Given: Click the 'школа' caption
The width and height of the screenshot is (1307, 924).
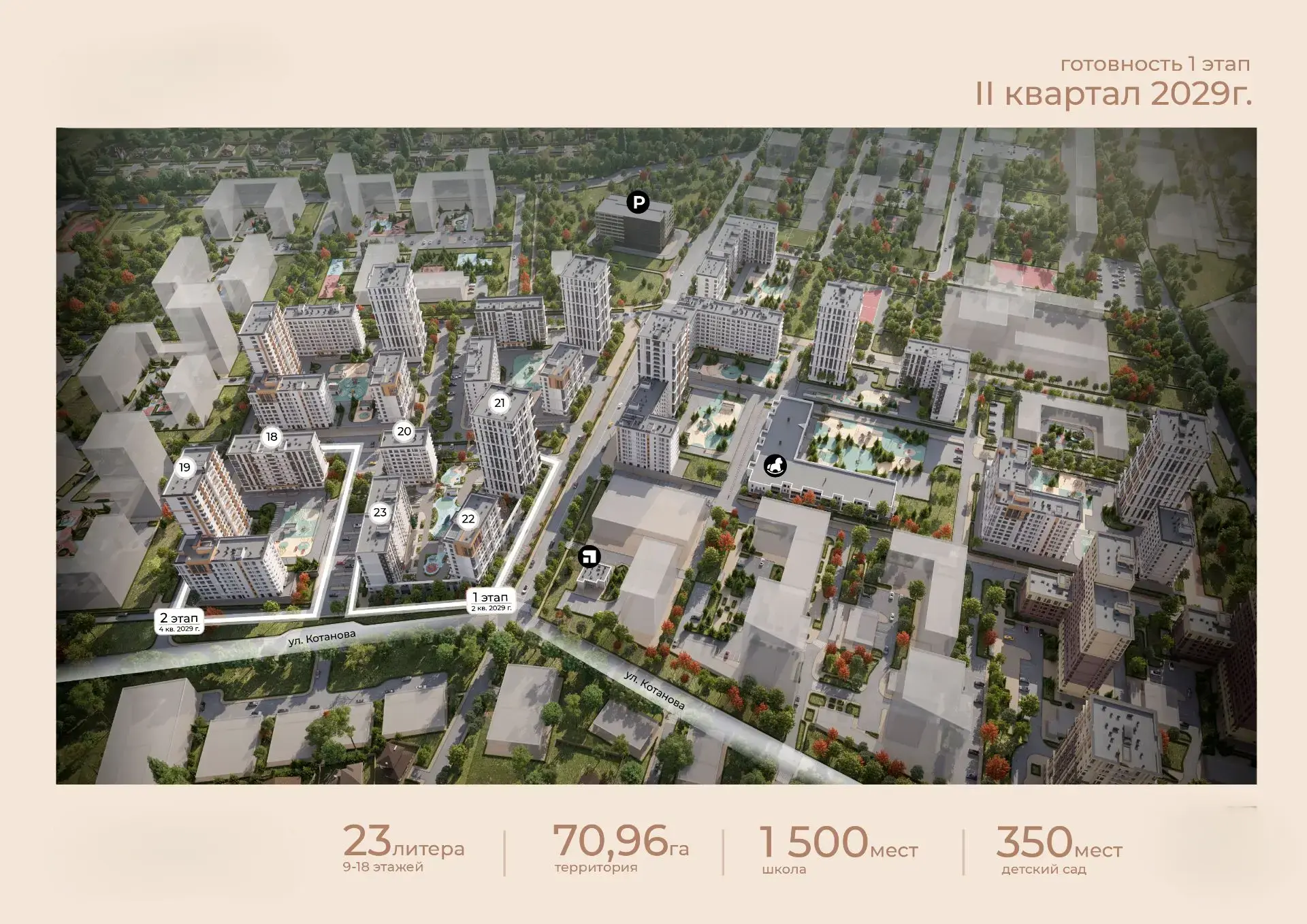Looking at the screenshot, I should coord(784,870).
